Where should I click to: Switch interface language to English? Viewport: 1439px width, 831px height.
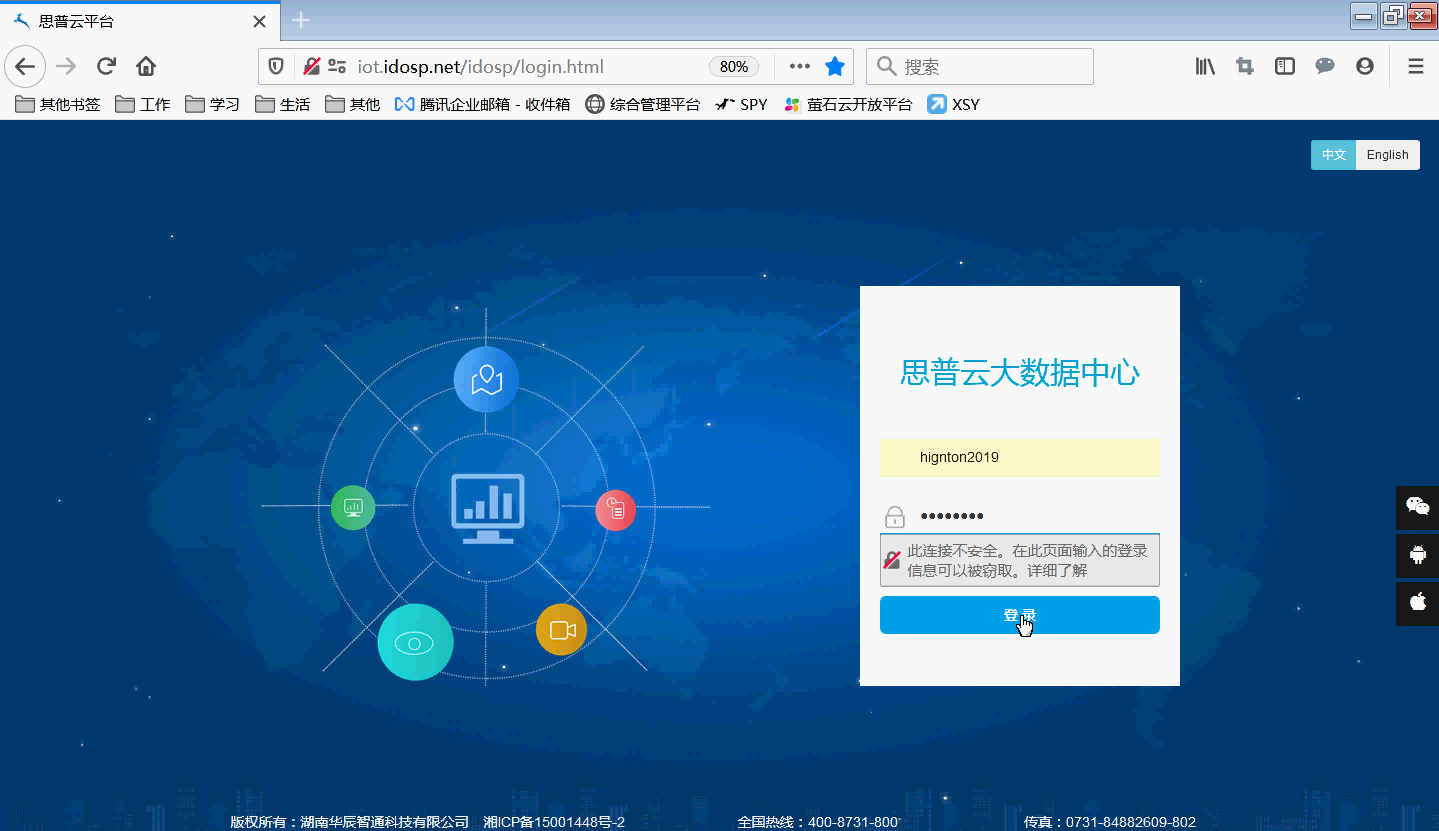[x=1387, y=154]
